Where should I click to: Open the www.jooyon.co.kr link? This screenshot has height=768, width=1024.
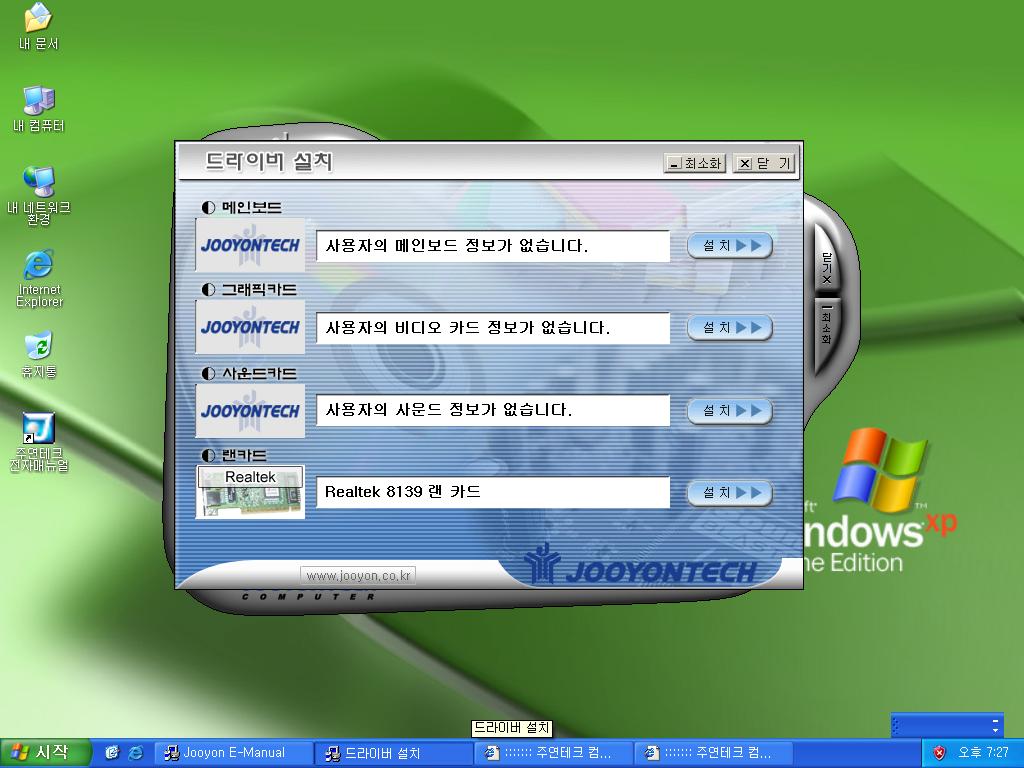point(358,575)
